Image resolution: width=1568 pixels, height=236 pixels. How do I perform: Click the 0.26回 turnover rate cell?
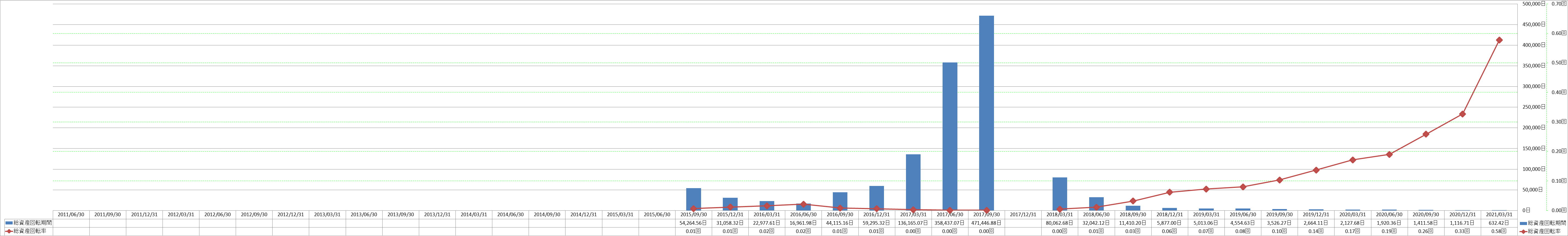(x=1426, y=231)
